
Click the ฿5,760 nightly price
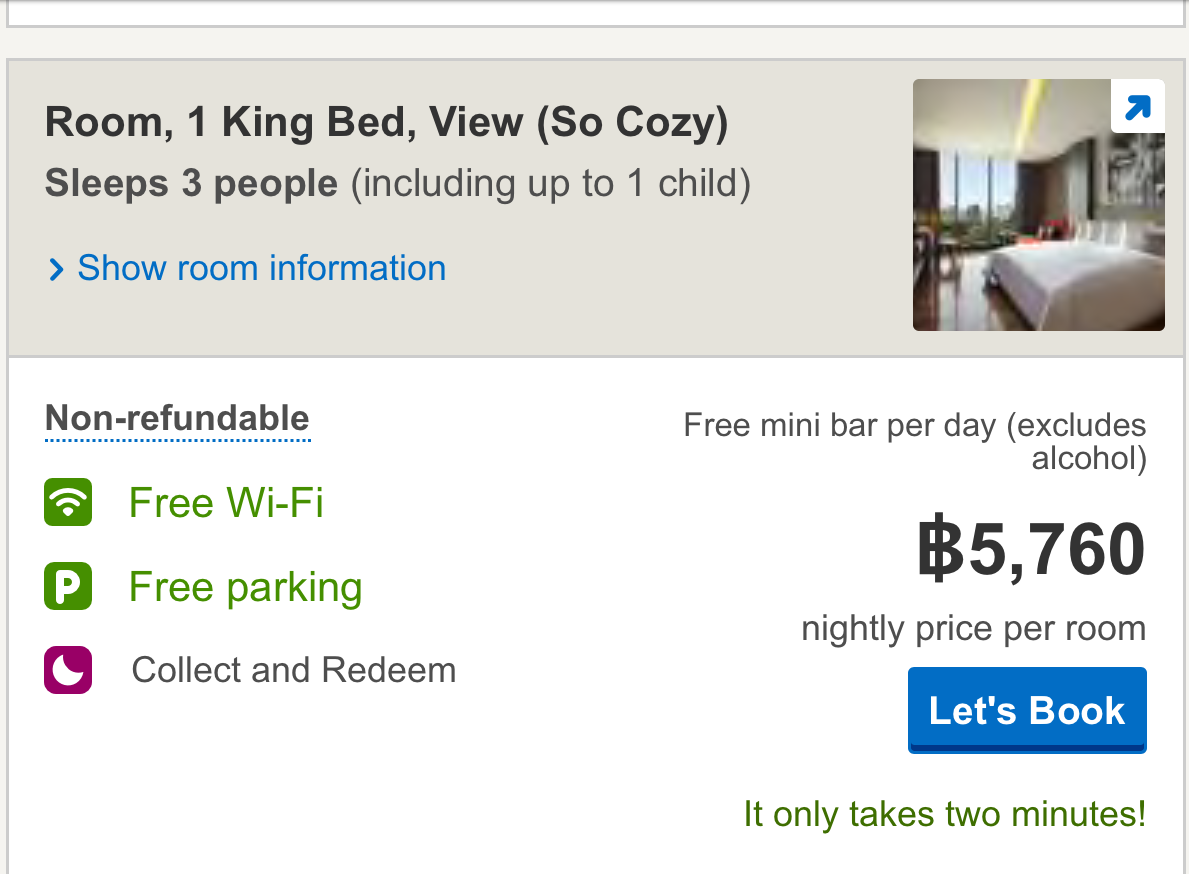coord(1030,550)
